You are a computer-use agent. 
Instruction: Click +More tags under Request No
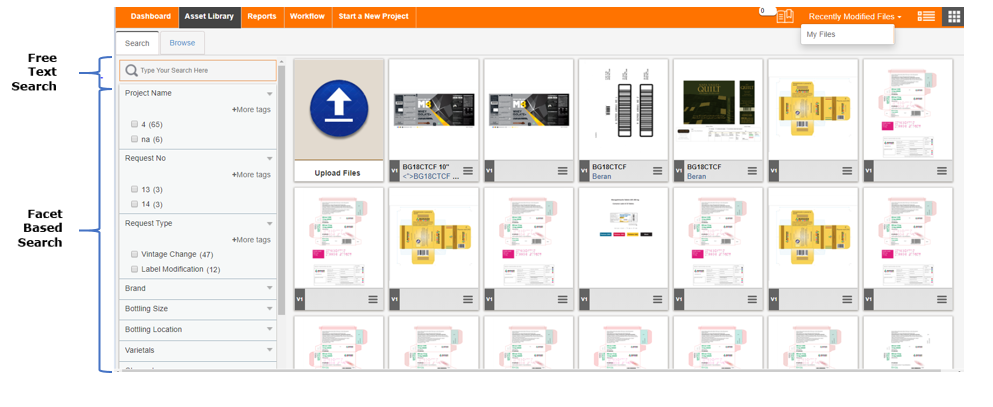point(251,175)
